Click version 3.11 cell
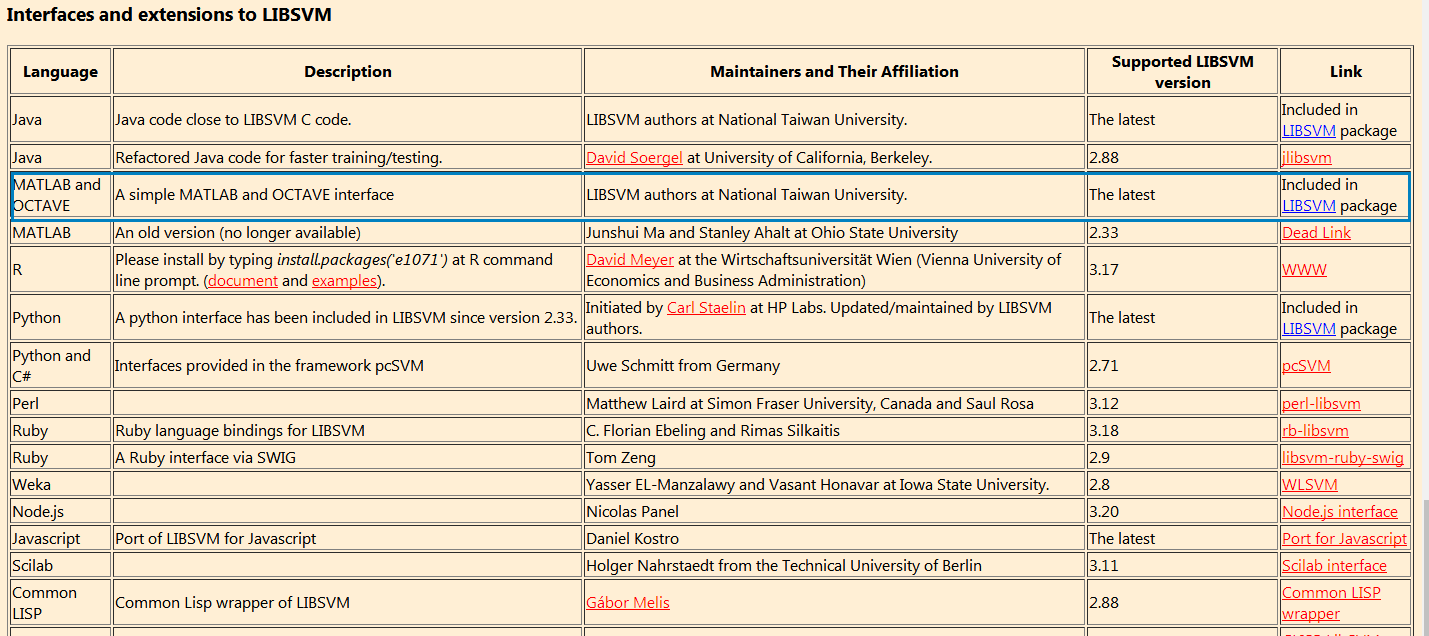The image size is (1429, 636). pyautogui.click(x=1183, y=565)
